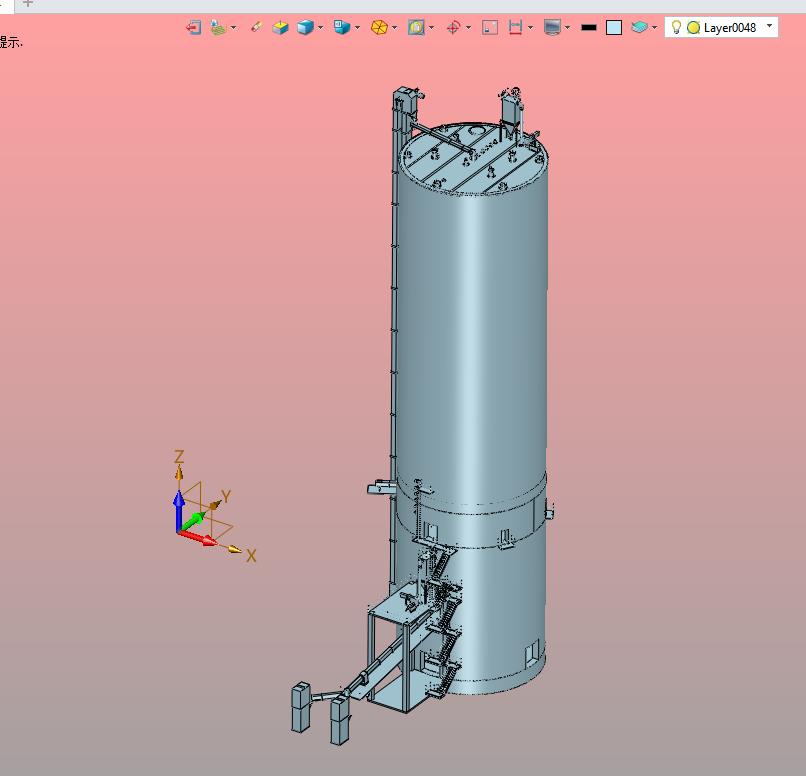Expand the inspect tool dropdown arrow
Screen dimensions: 806x776
tap(233, 27)
